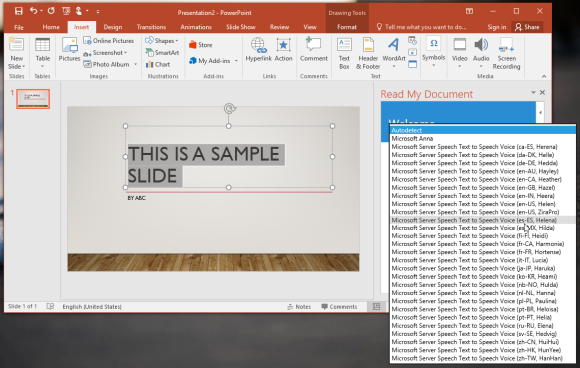Open Header & Footer settings
This screenshot has width=580, height=368.
click(368, 54)
